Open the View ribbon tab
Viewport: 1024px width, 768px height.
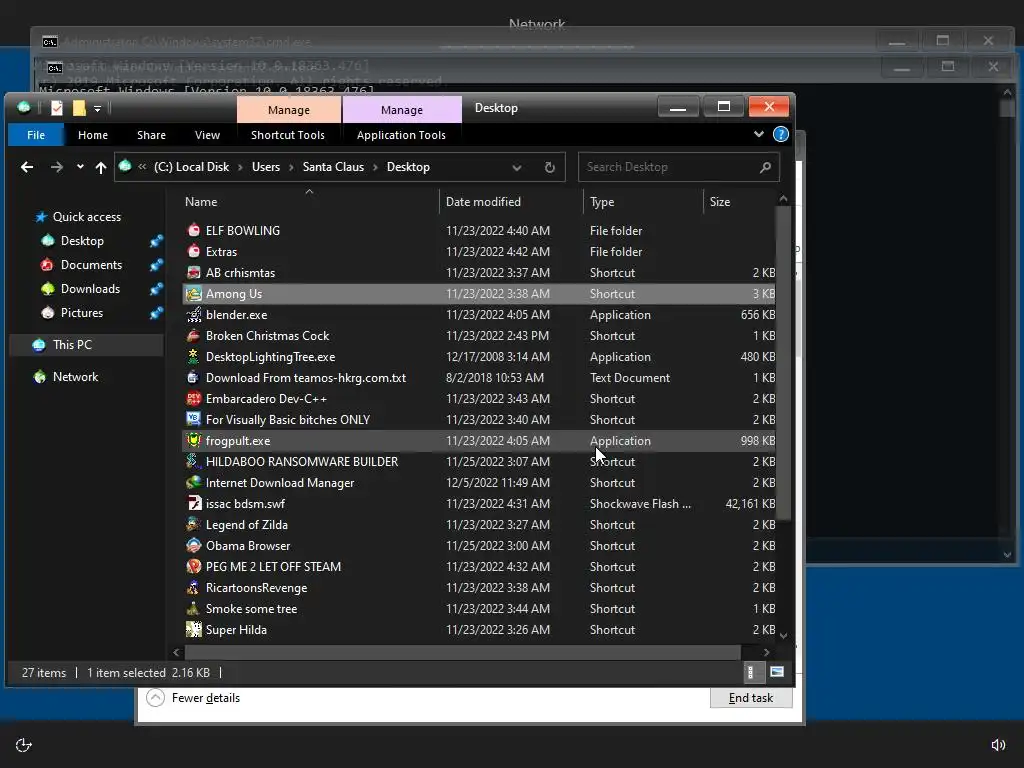tap(207, 135)
